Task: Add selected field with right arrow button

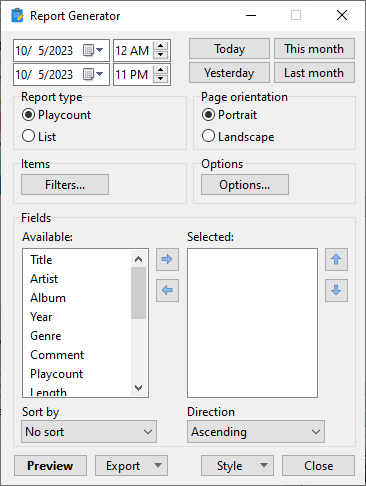Action: click(x=167, y=259)
